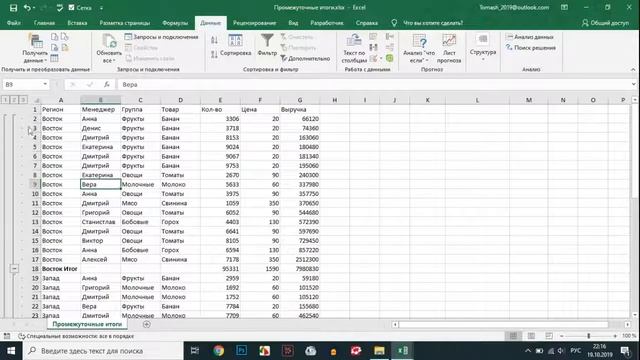
Task: Click sort ascending A-Z icon
Action: 214,40
